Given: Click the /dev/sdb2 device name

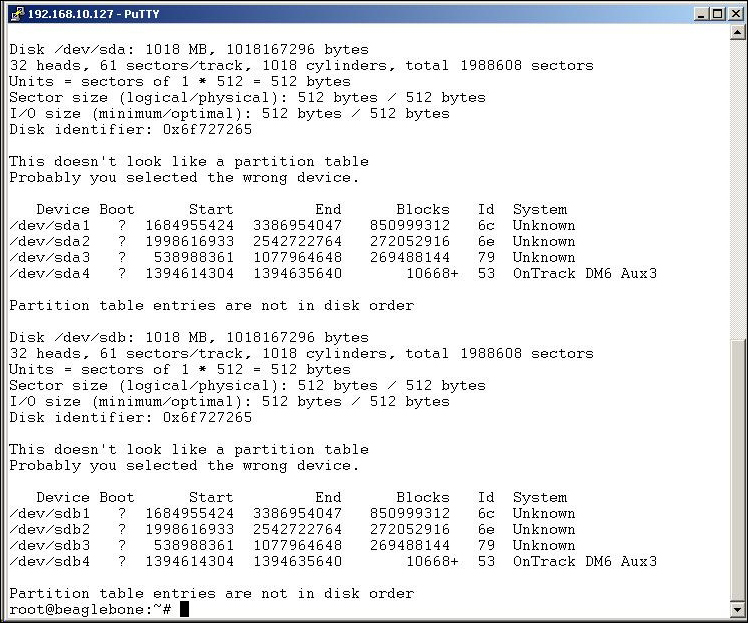Looking at the screenshot, I should [x=50, y=530].
